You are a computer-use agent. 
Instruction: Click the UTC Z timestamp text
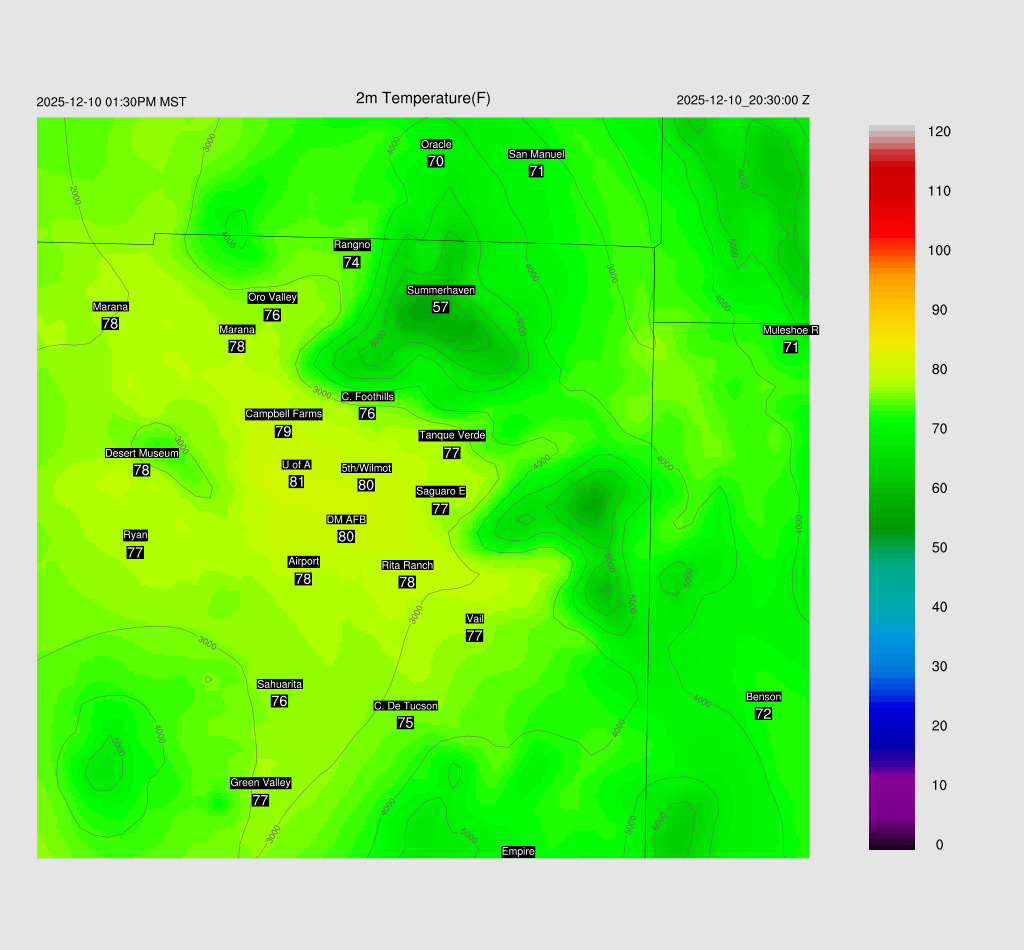743,100
